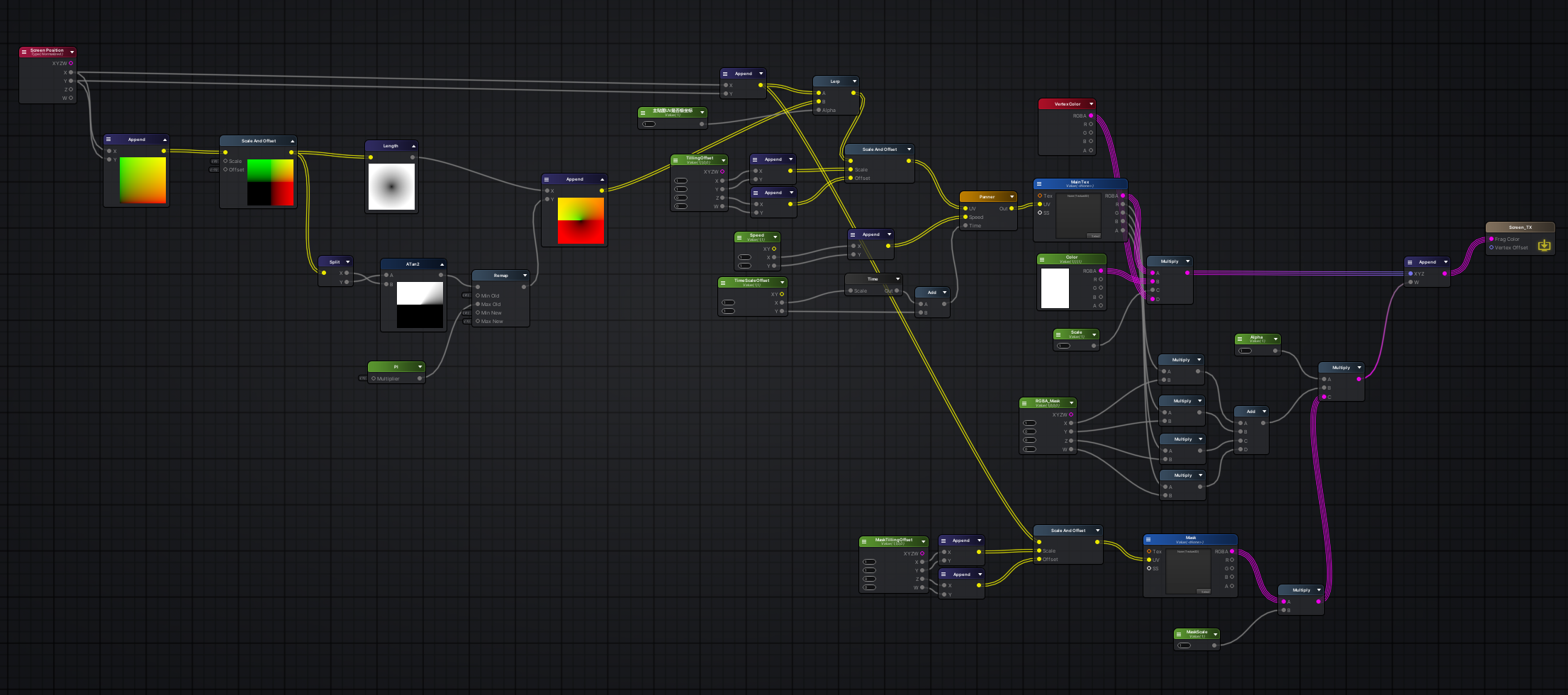Click the Screen_TX Vertex Offset port
The image size is (1568, 695).
[x=1491, y=247]
